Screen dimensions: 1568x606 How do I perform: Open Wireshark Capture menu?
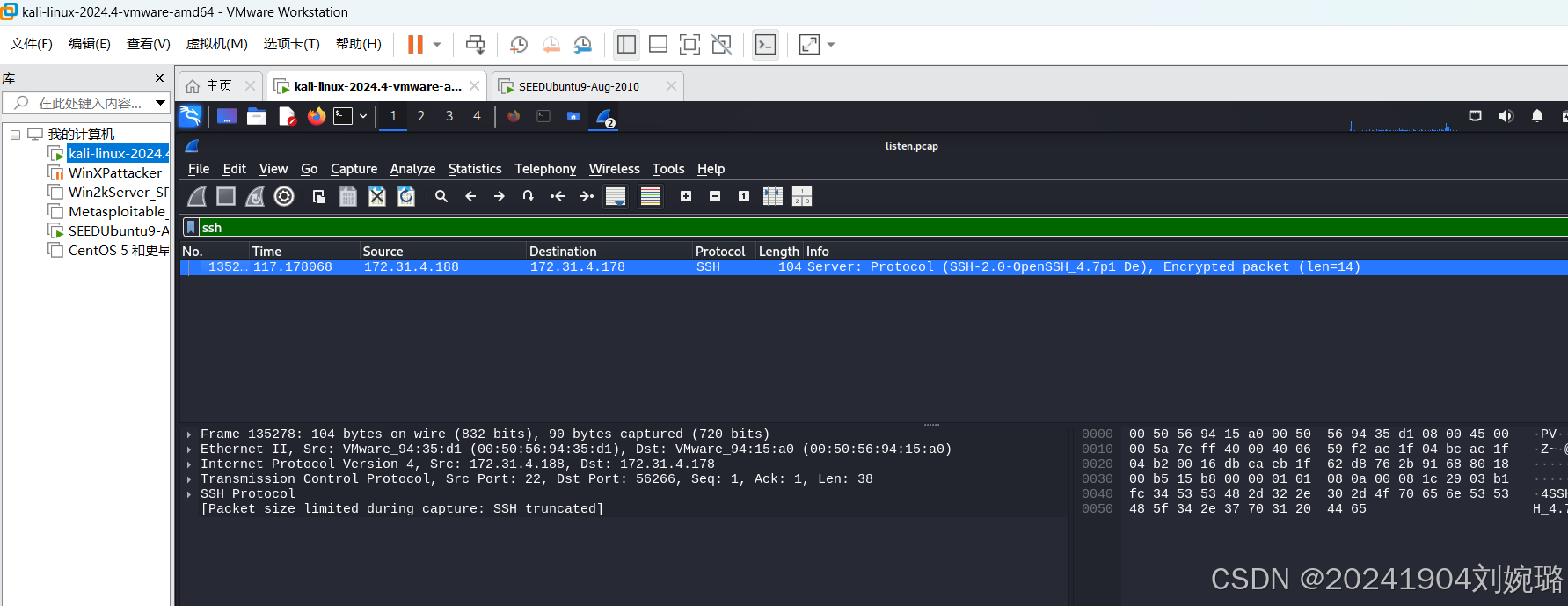[354, 169]
